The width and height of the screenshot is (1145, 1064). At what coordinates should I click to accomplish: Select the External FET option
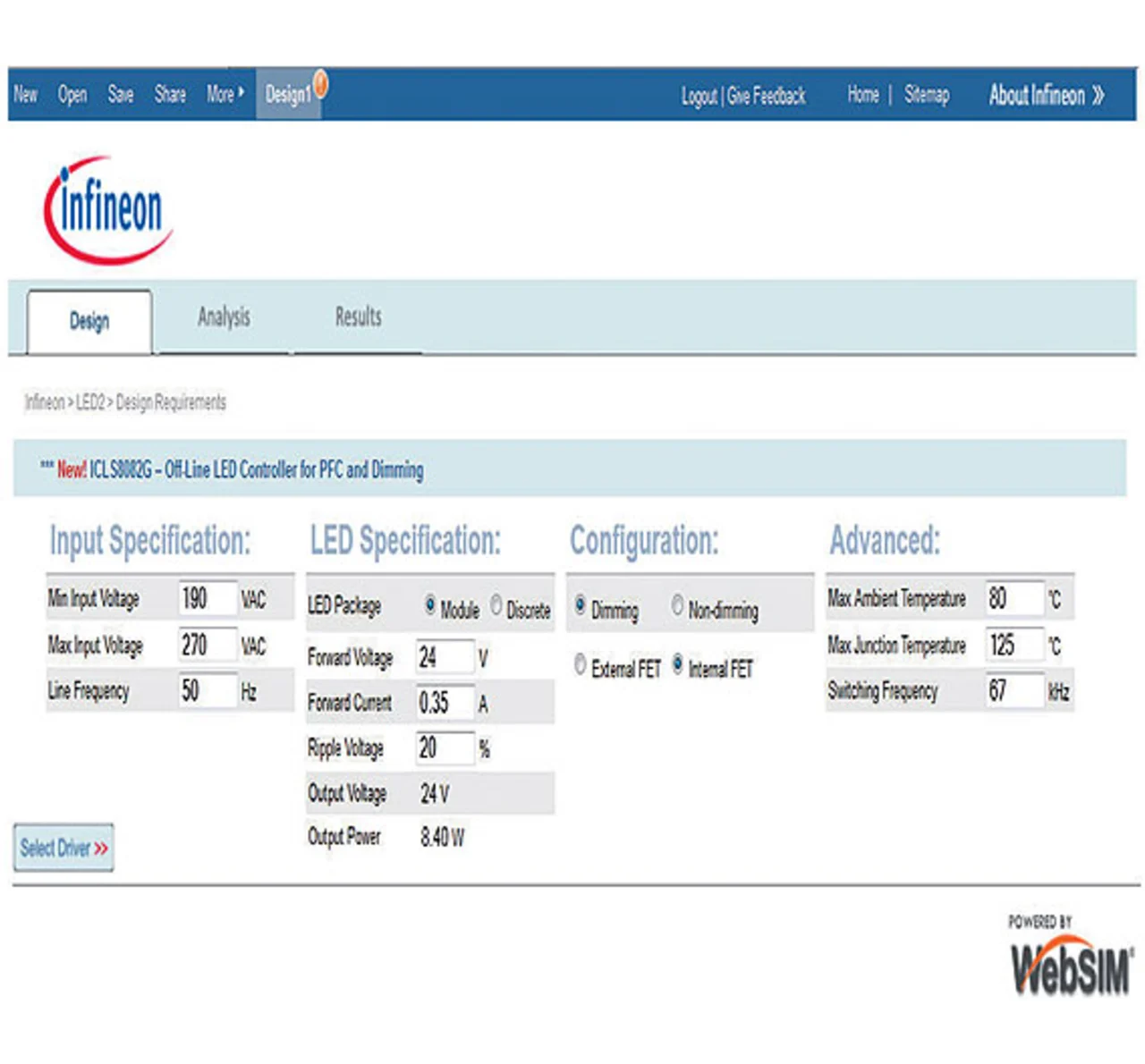(x=580, y=664)
